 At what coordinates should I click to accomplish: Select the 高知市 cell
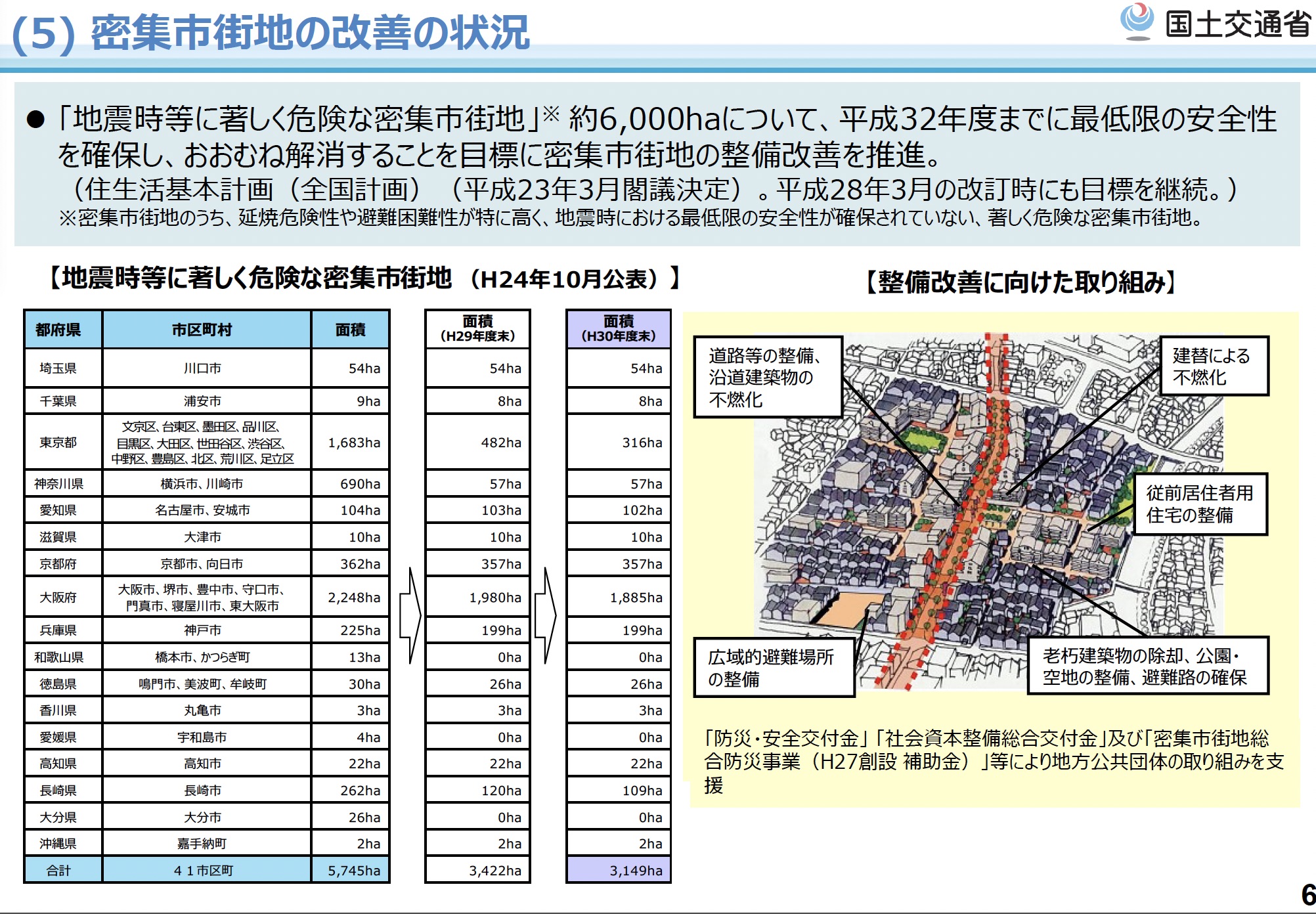point(206,763)
